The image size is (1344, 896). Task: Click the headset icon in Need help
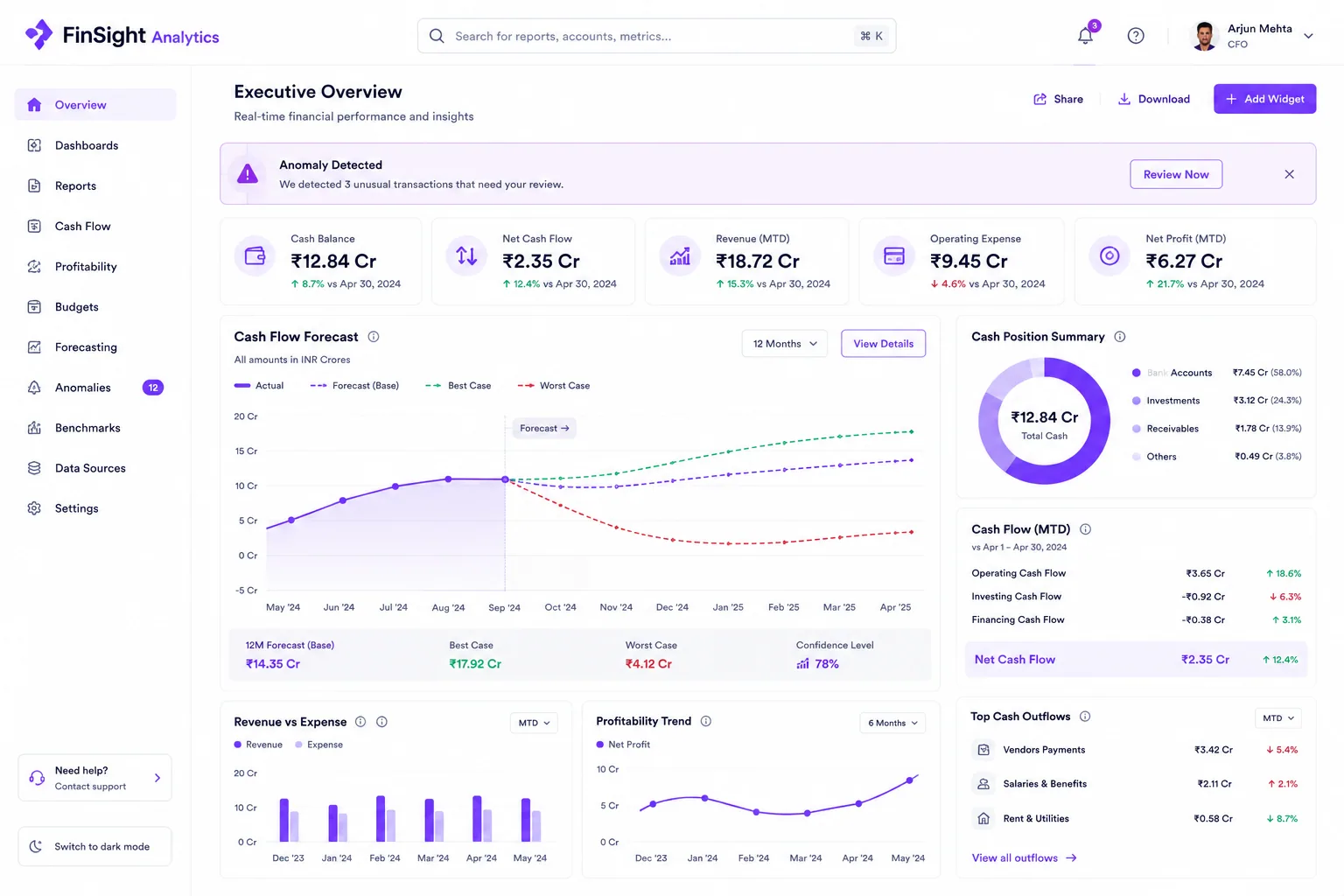tap(37, 778)
